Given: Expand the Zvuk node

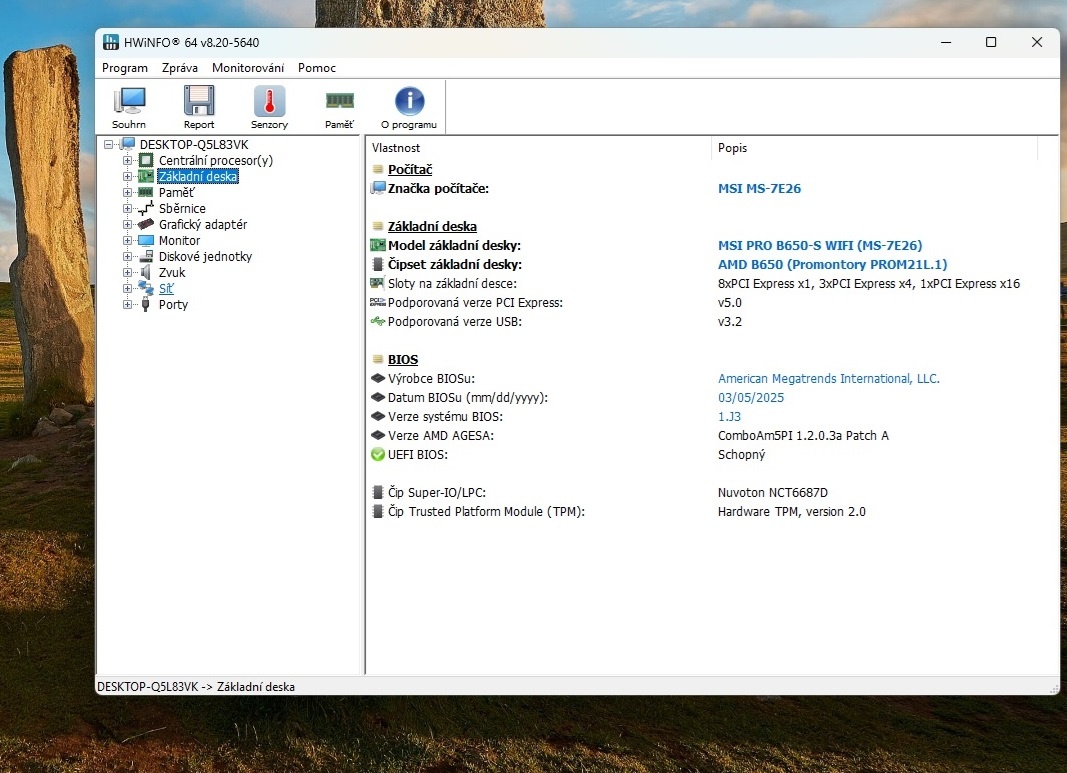Looking at the screenshot, I should tap(127, 272).
